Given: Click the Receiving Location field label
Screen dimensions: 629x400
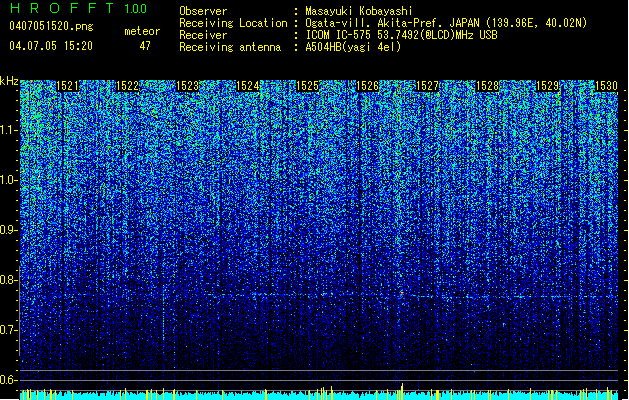Looking at the screenshot, I should [233, 23].
